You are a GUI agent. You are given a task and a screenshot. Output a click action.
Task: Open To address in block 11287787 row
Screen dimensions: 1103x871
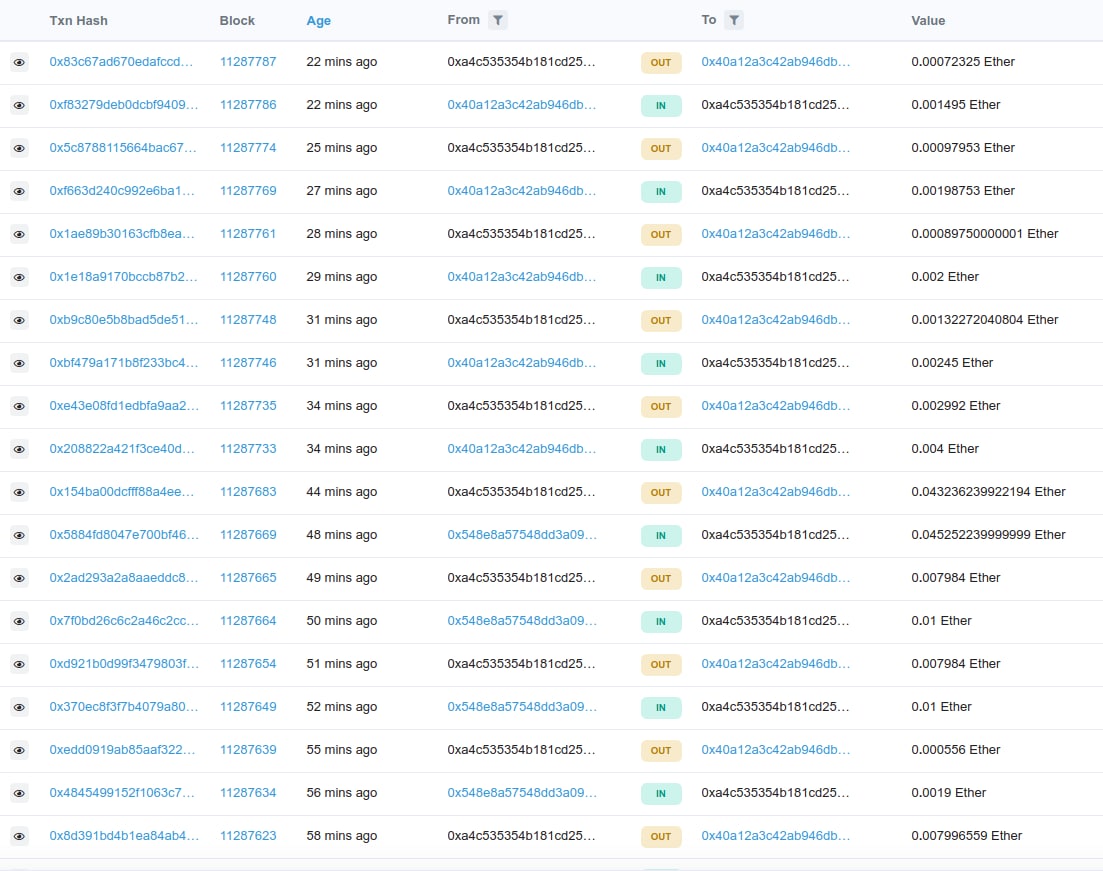[775, 62]
